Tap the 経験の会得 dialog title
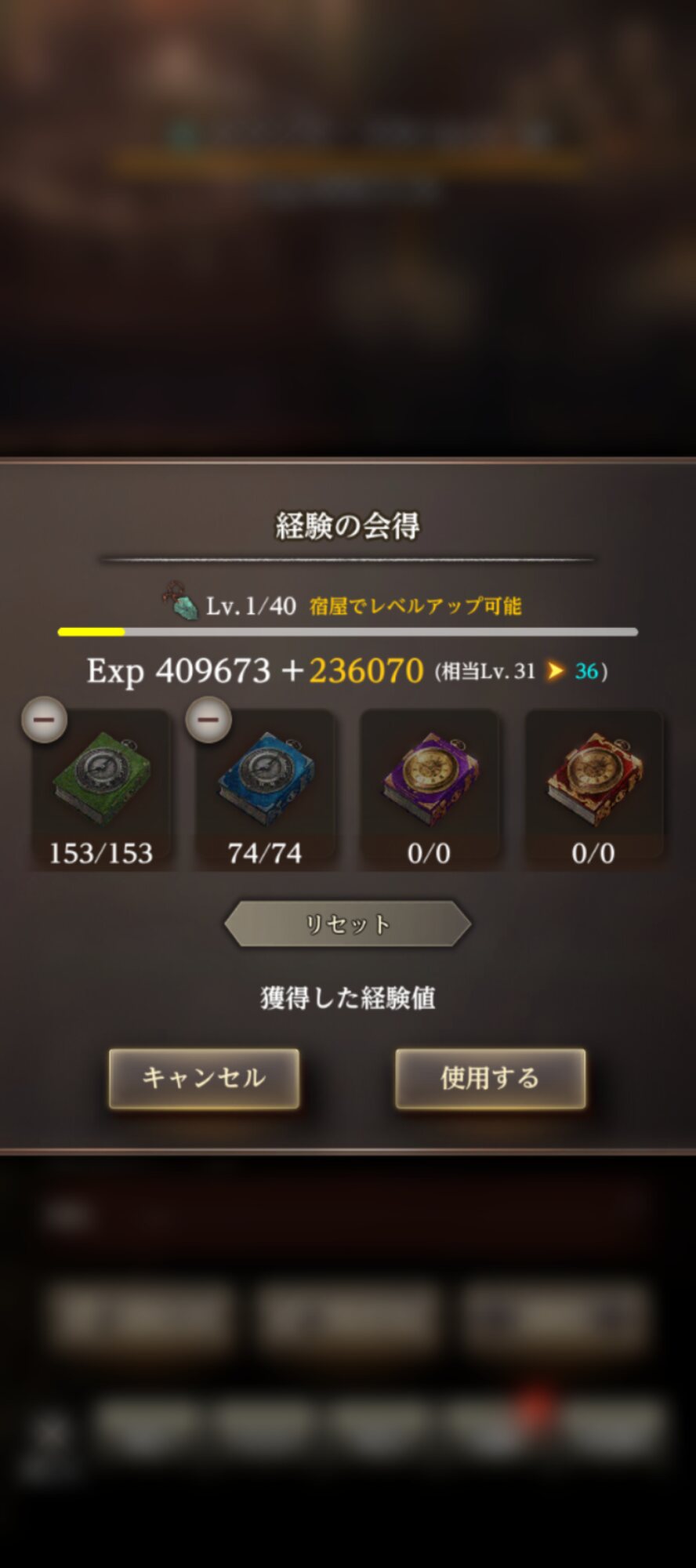This screenshot has height=1568, width=696. coord(348,525)
